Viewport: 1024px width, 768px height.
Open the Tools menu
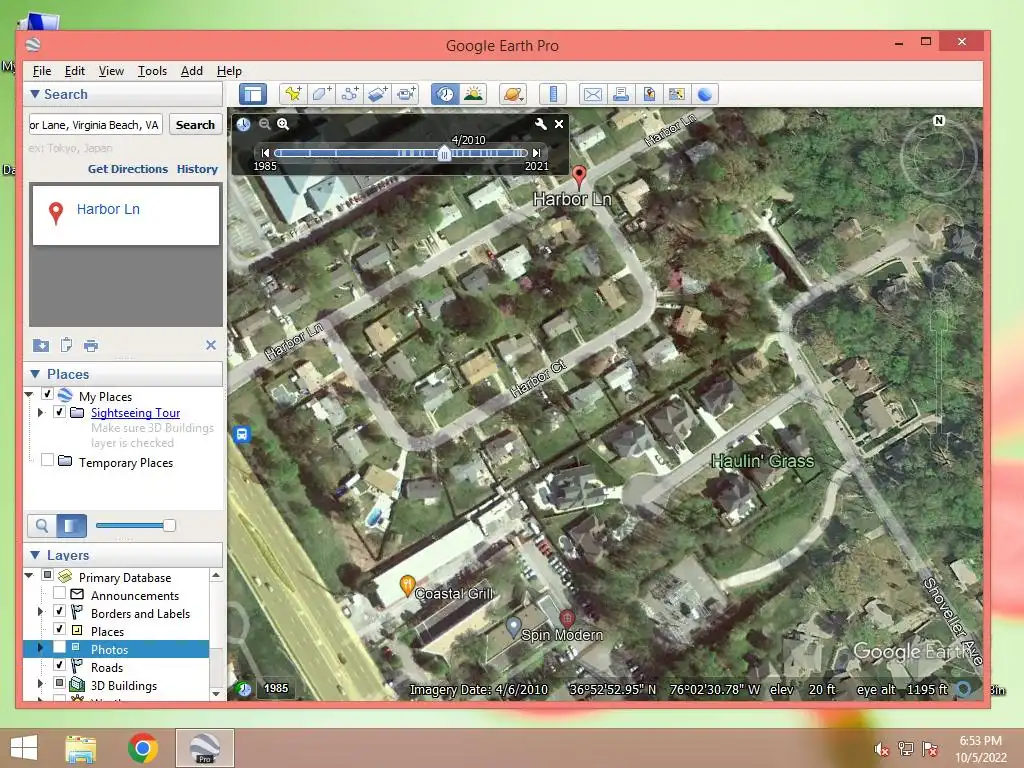coord(152,71)
